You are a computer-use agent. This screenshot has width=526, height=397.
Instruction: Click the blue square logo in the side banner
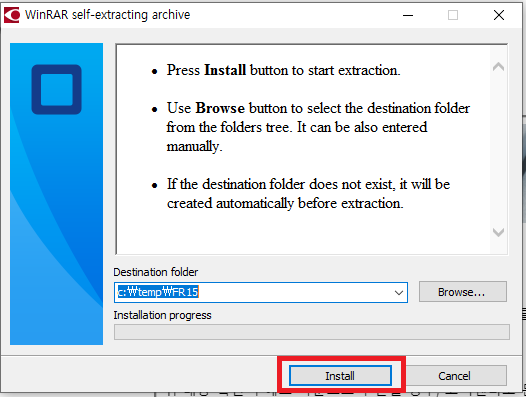click(57, 90)
